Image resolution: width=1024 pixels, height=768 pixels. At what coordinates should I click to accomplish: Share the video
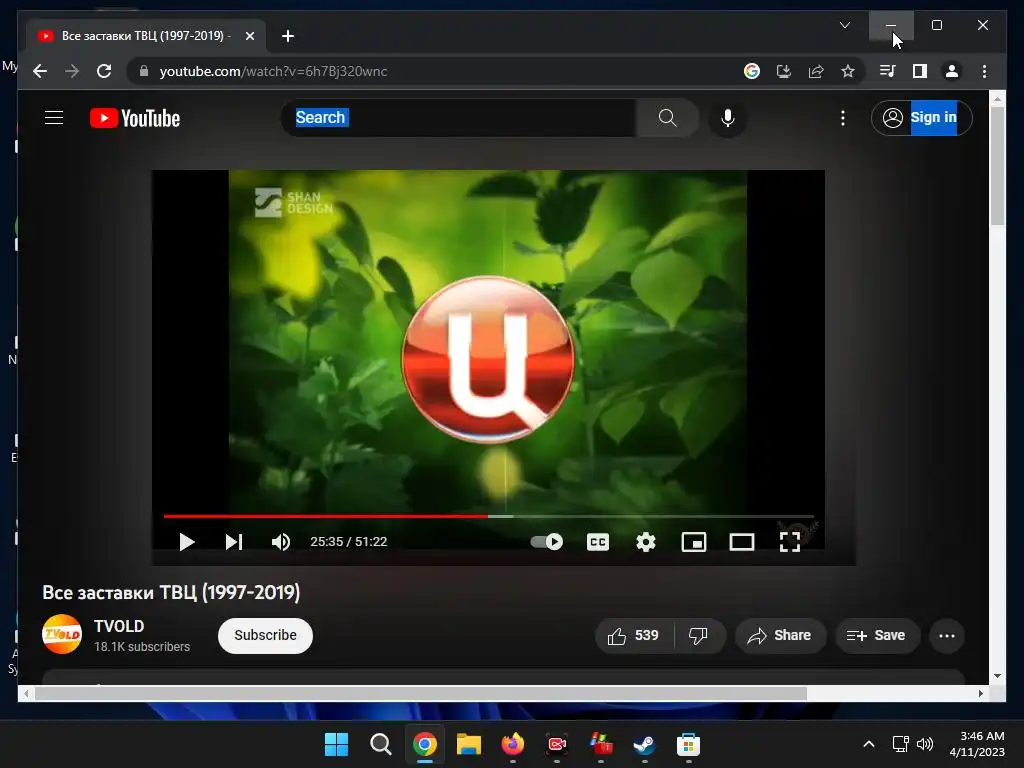(780, 635)
